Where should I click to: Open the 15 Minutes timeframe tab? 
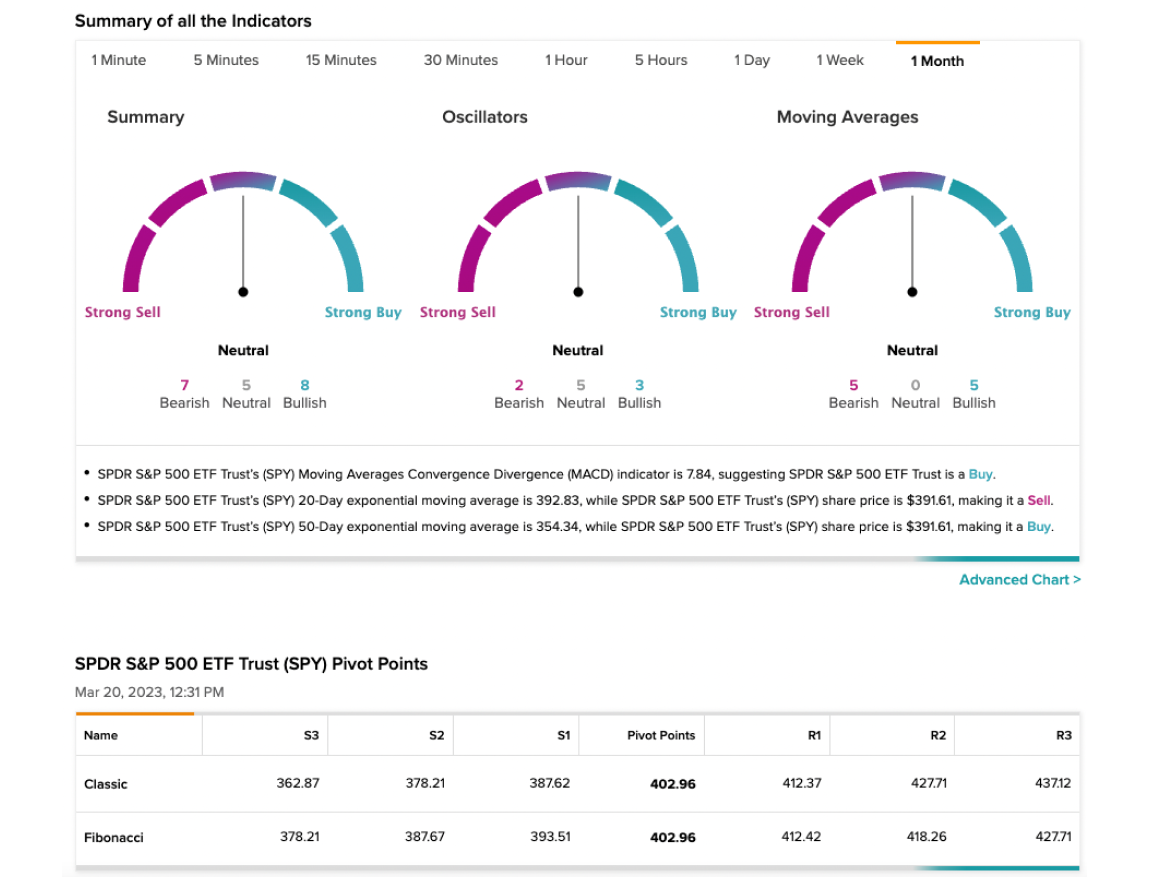(341, 60)
